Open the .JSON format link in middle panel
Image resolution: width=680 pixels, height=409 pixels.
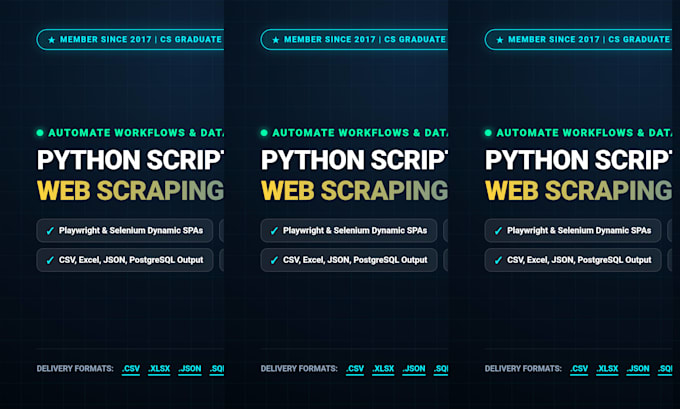click(x=414, y=369)
